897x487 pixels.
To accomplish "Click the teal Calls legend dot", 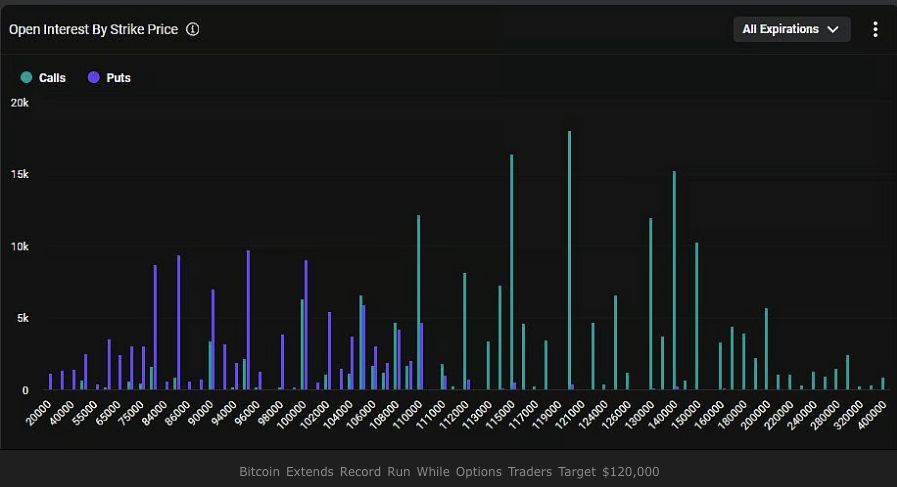I will [26, 77].
